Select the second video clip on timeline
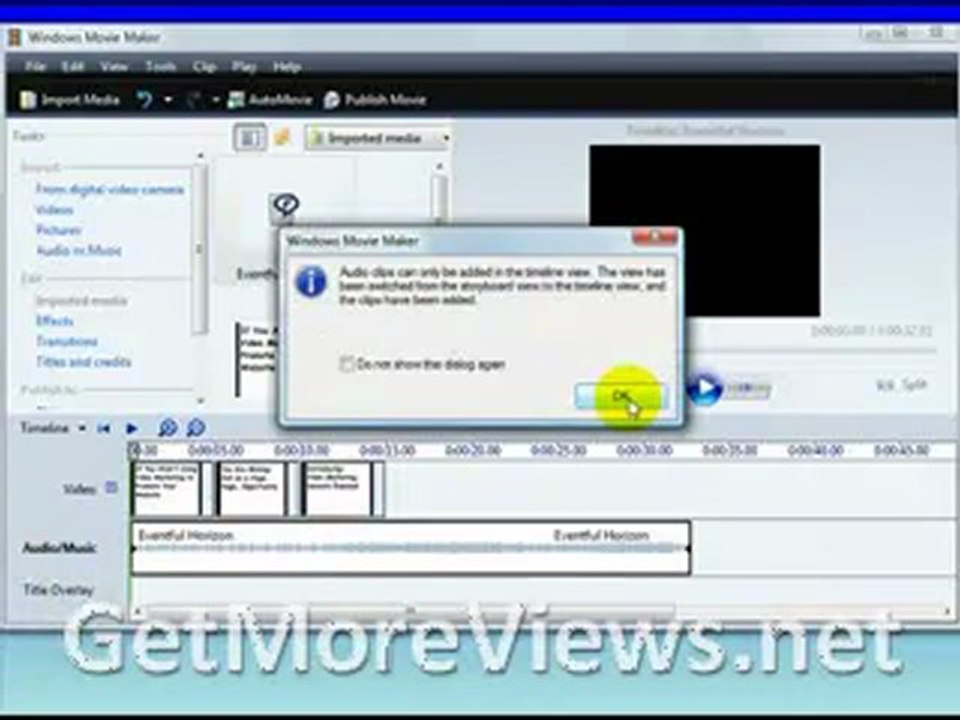The width and height of the screenshot is (960, 720). (252, 488)
